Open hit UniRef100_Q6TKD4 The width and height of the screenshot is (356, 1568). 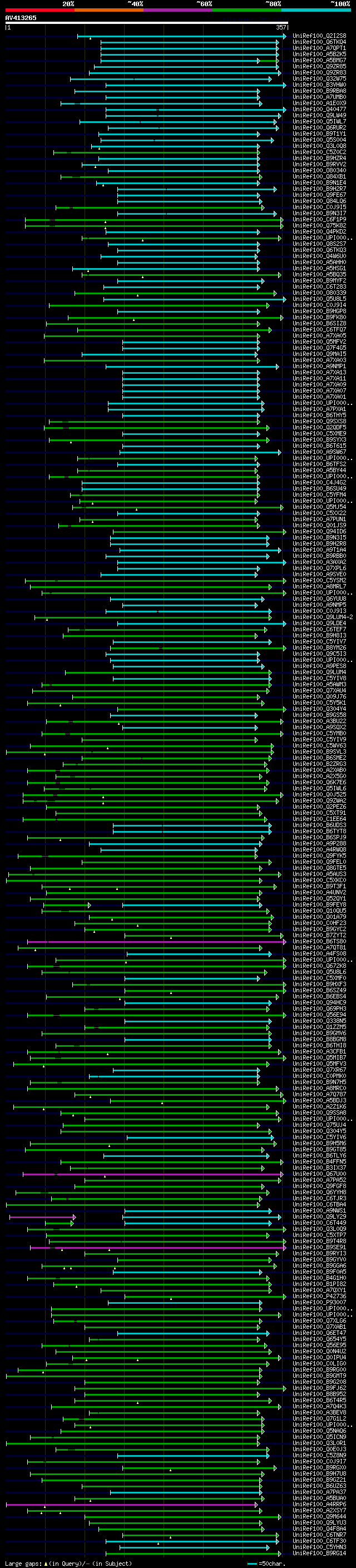[319, 42]
